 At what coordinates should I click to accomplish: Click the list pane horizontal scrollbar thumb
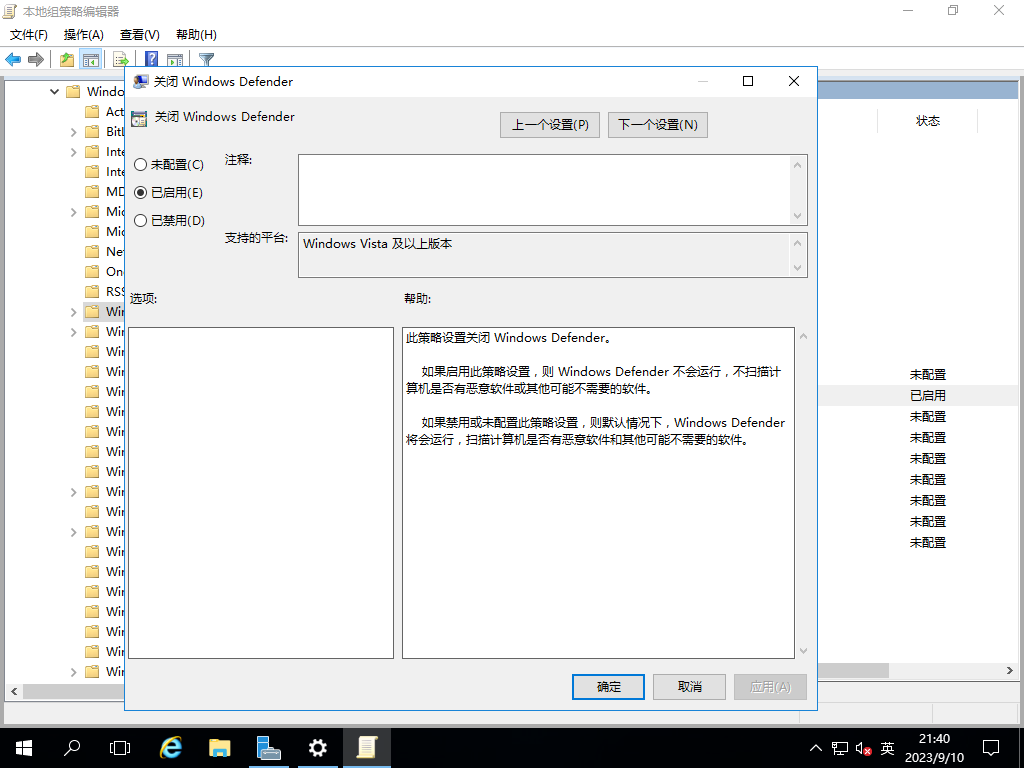[853, 671]
